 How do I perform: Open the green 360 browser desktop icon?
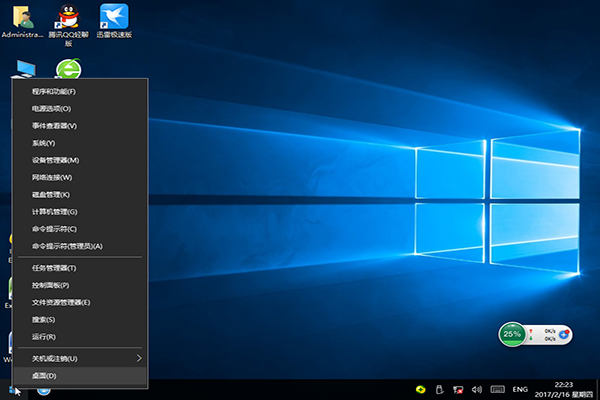pos(68,70)
